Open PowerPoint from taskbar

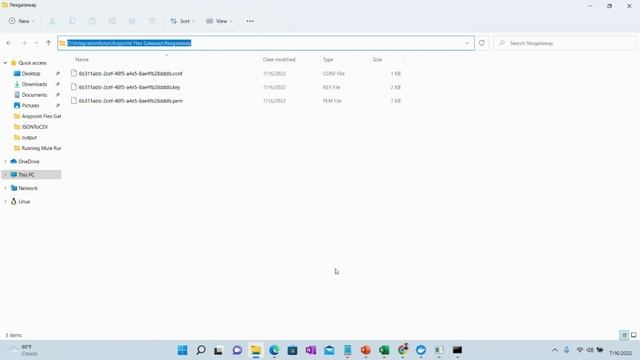pyautogui.click(x=366, y=350)
